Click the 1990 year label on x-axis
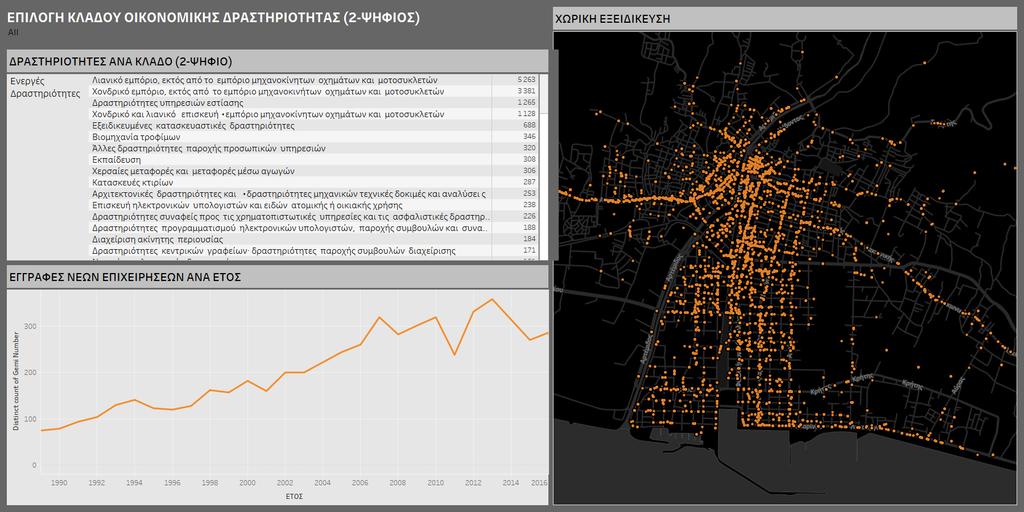This screenshot has width=1024, height=512. tap(59, 483)
